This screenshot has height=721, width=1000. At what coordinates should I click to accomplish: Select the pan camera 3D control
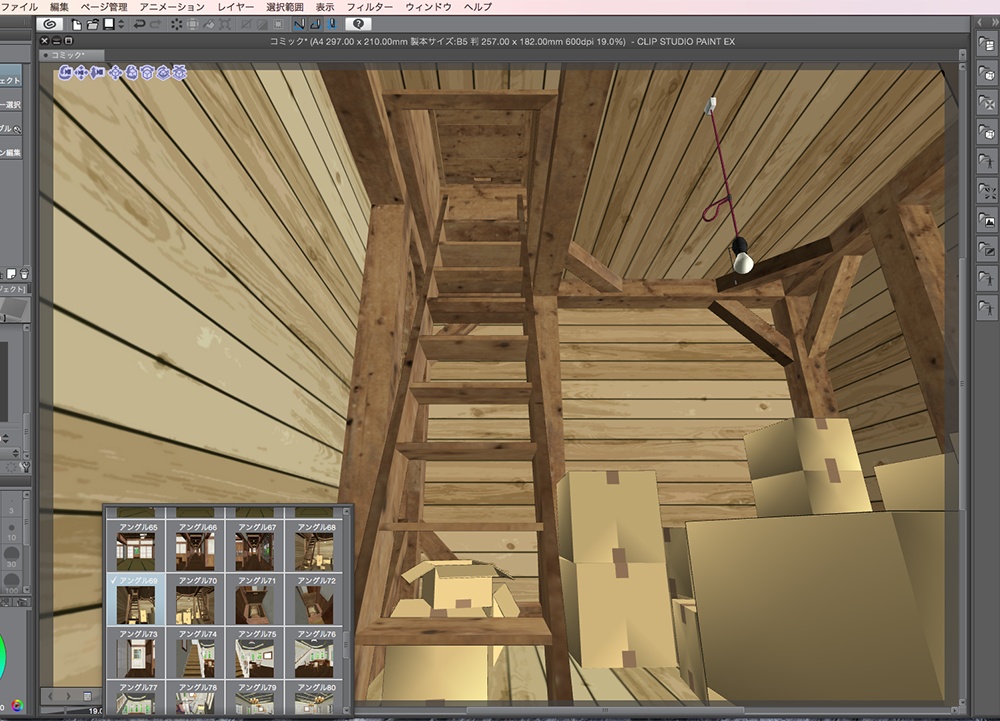[81, 73]
